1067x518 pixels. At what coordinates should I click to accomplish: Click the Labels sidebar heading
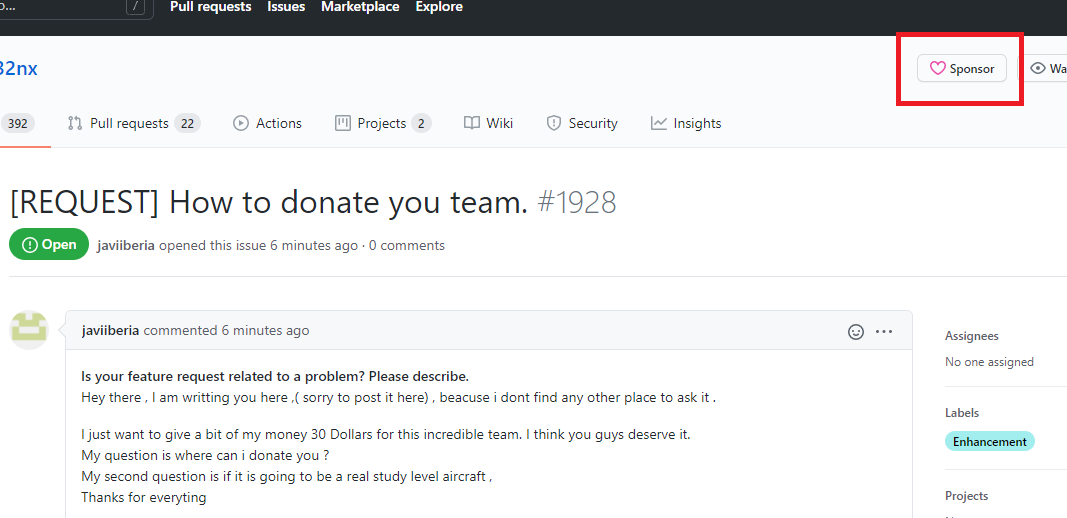(962, 412)
